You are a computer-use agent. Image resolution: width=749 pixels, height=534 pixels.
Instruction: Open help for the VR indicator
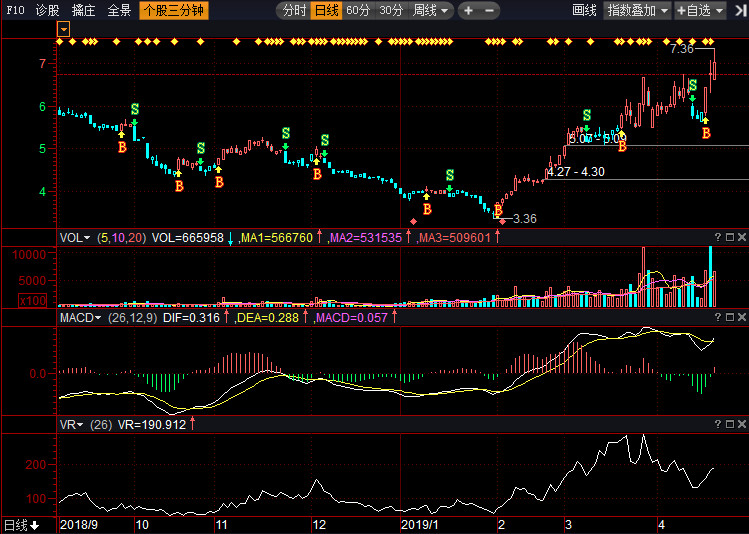[x=716, y=424]
